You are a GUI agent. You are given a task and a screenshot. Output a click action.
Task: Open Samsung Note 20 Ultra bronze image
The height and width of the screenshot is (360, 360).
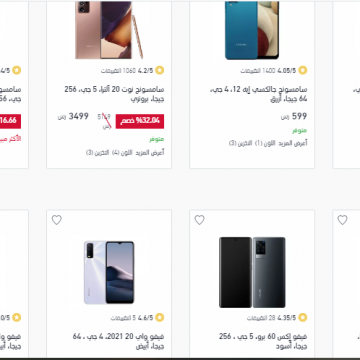tap(109, 30)
